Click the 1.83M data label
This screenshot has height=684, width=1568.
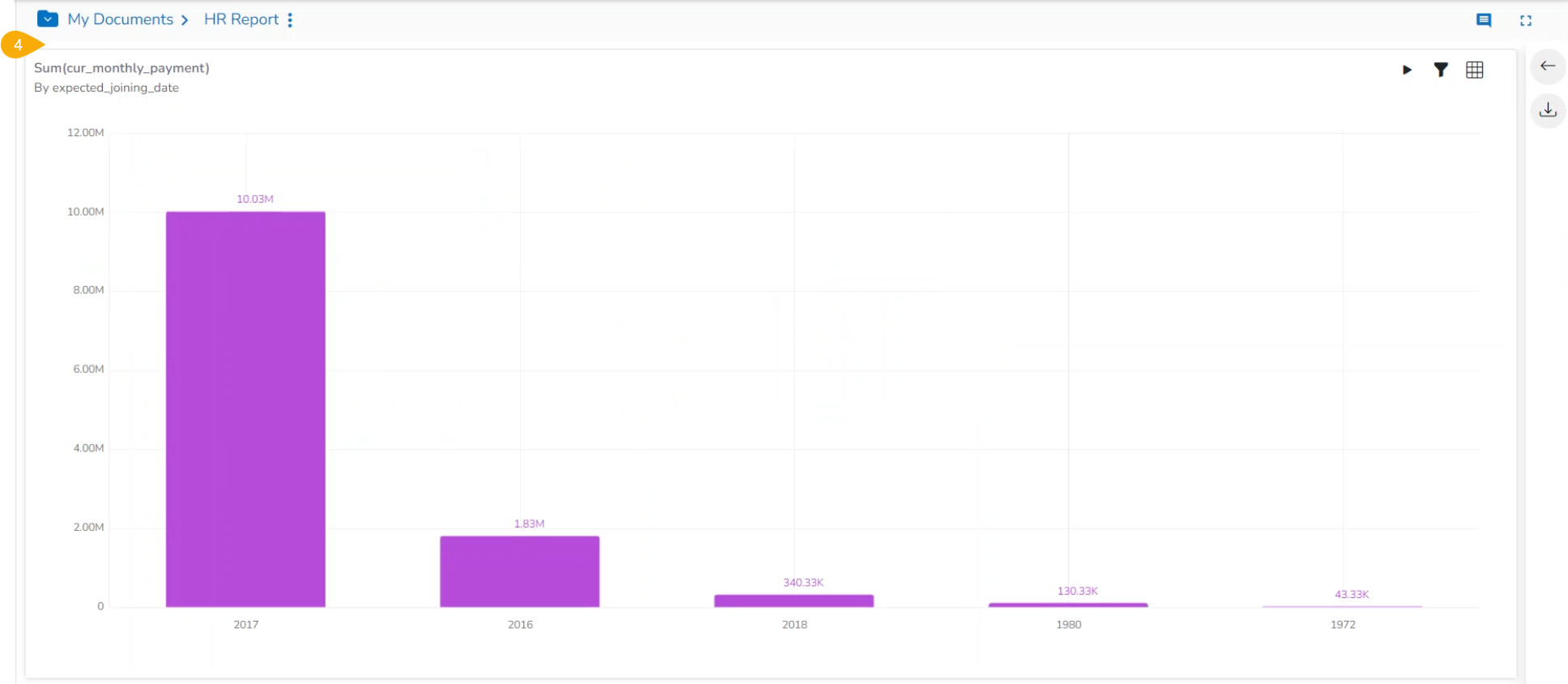click(x=529, y=524)
